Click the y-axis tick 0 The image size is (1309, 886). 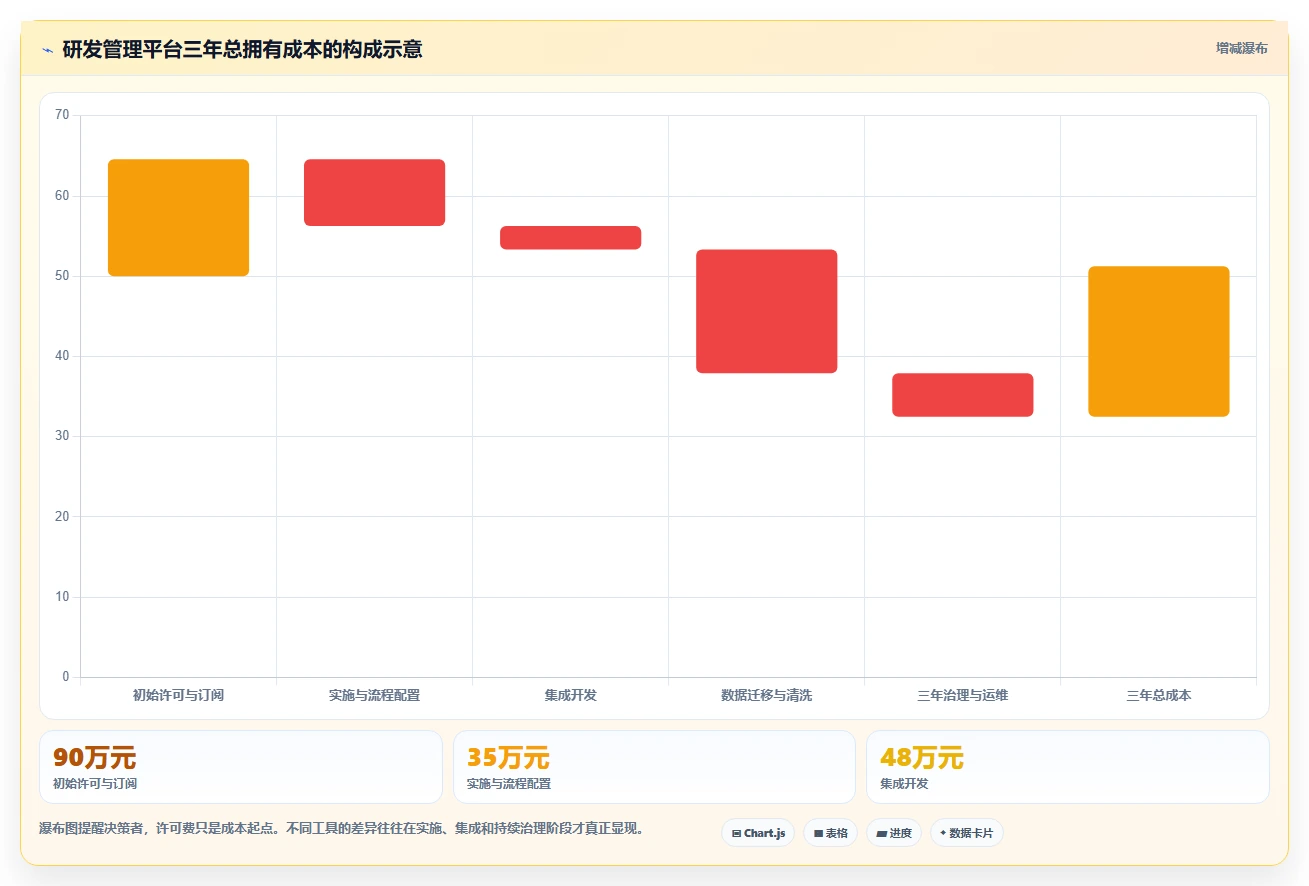pos(66,677)
